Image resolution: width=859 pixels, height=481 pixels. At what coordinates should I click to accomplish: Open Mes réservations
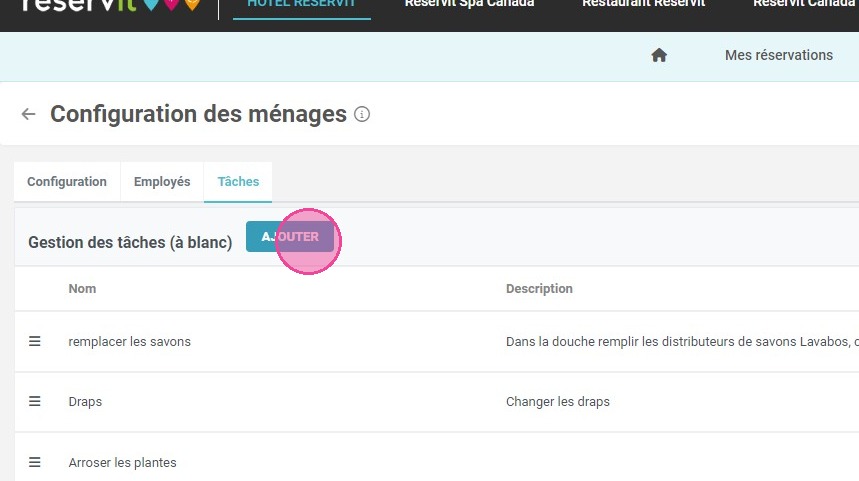(x=779, y=55)
